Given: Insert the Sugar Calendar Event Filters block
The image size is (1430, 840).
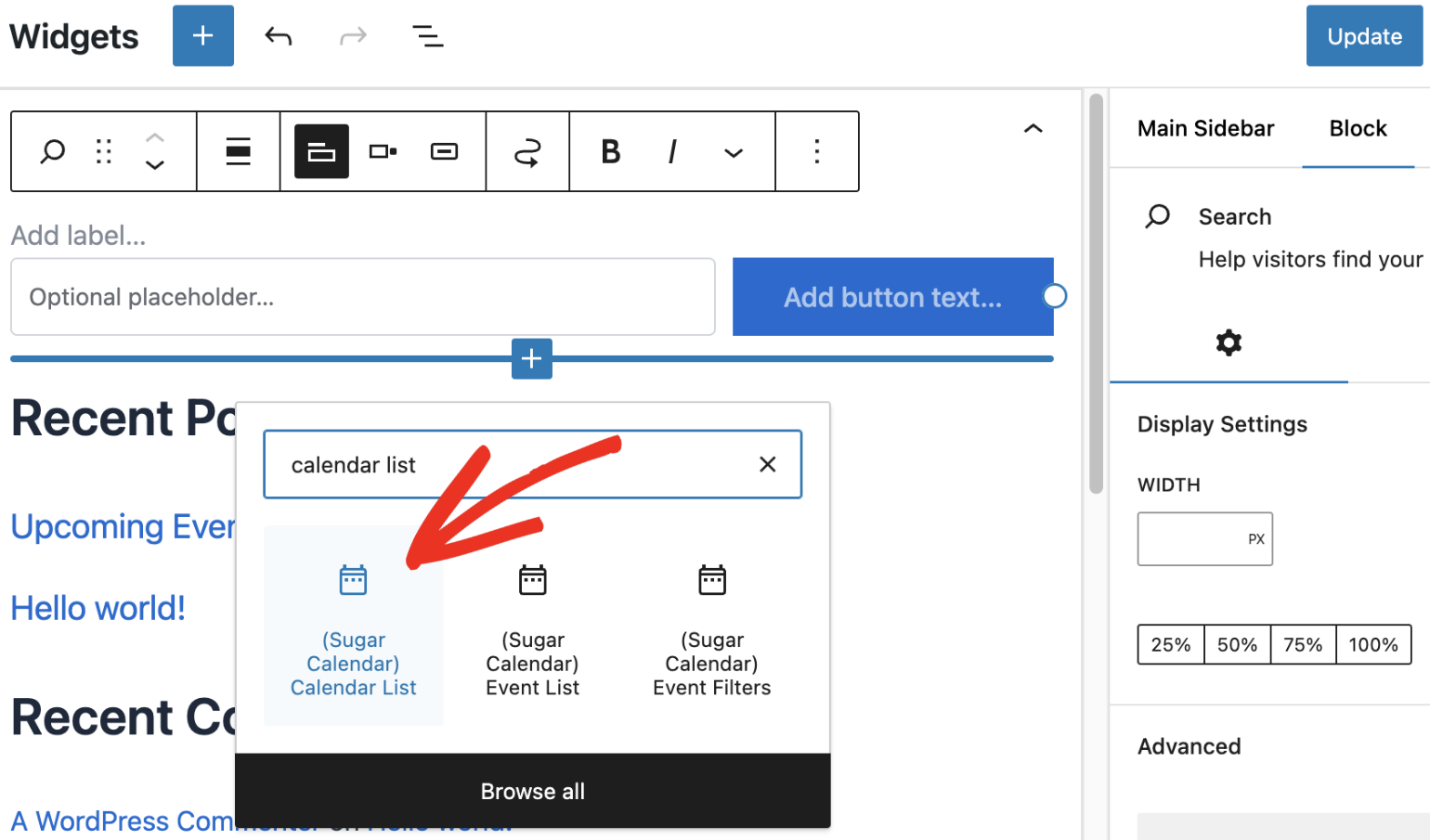Looking at the screenshot, I should point(712,627).
